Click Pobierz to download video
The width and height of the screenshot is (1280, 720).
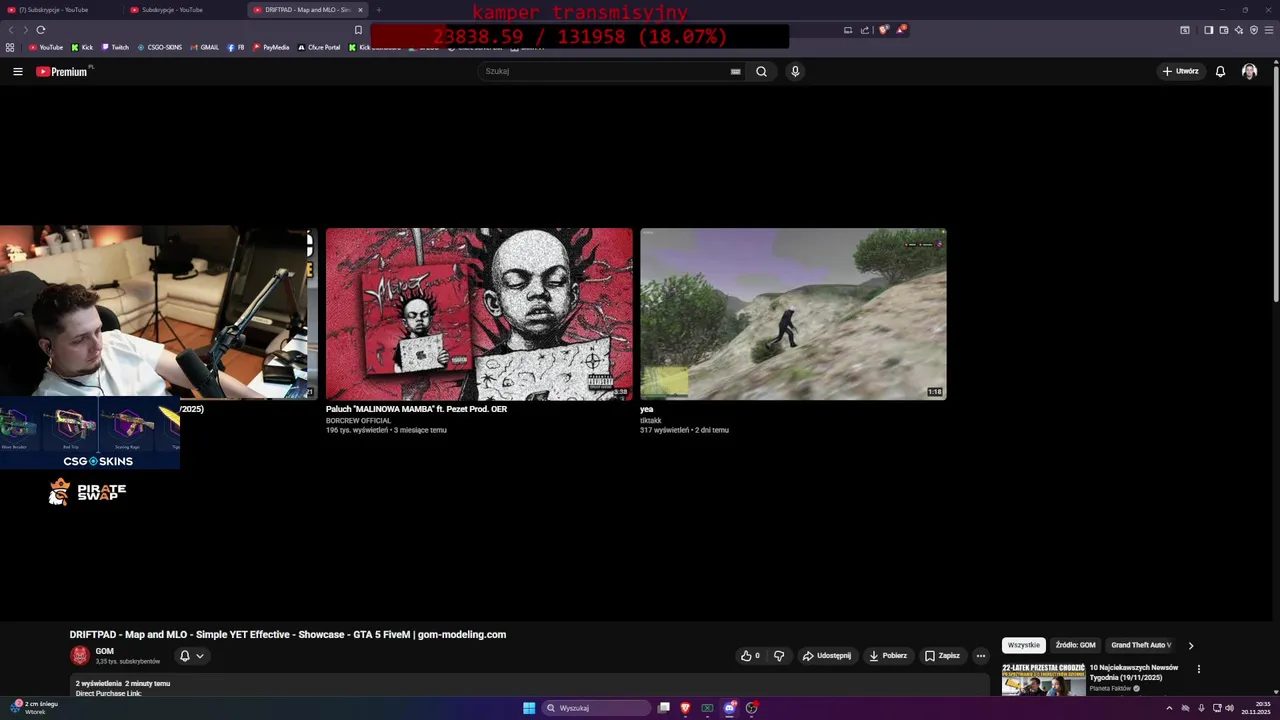pos(888,656)
